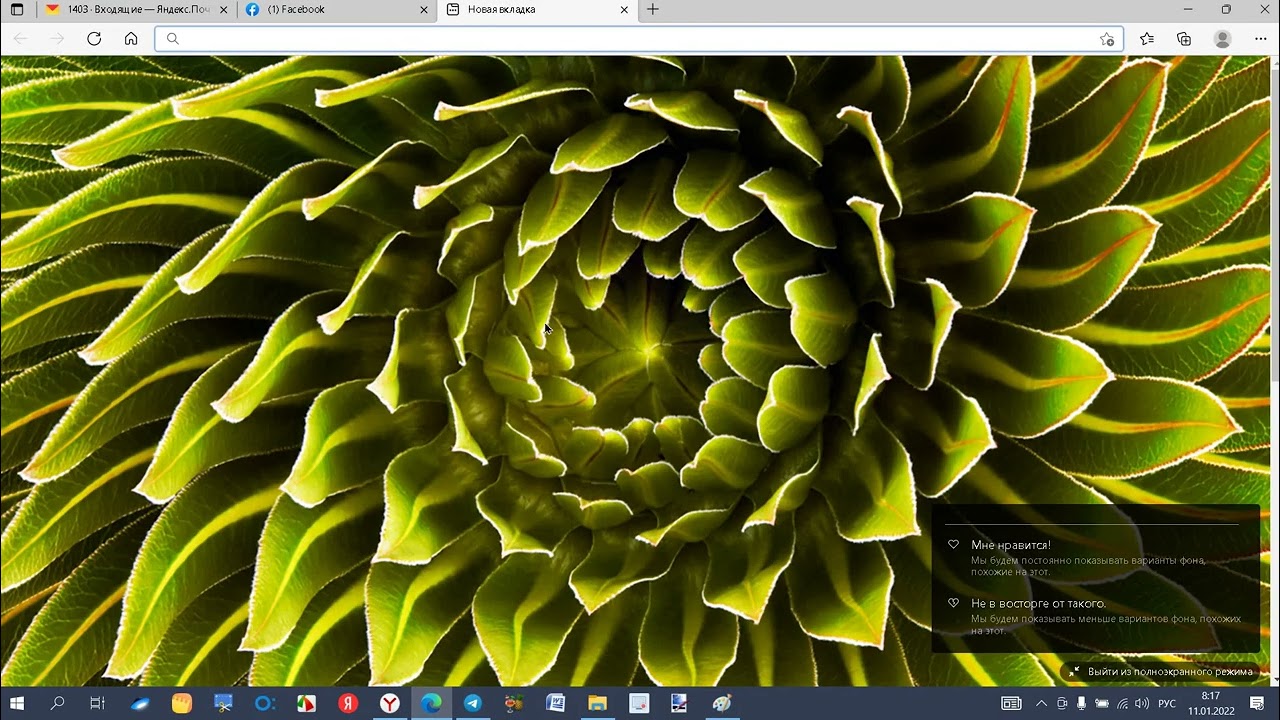Open volume control in the tray
Viewport: 1280px width, 720px height.
(1142, 704)
